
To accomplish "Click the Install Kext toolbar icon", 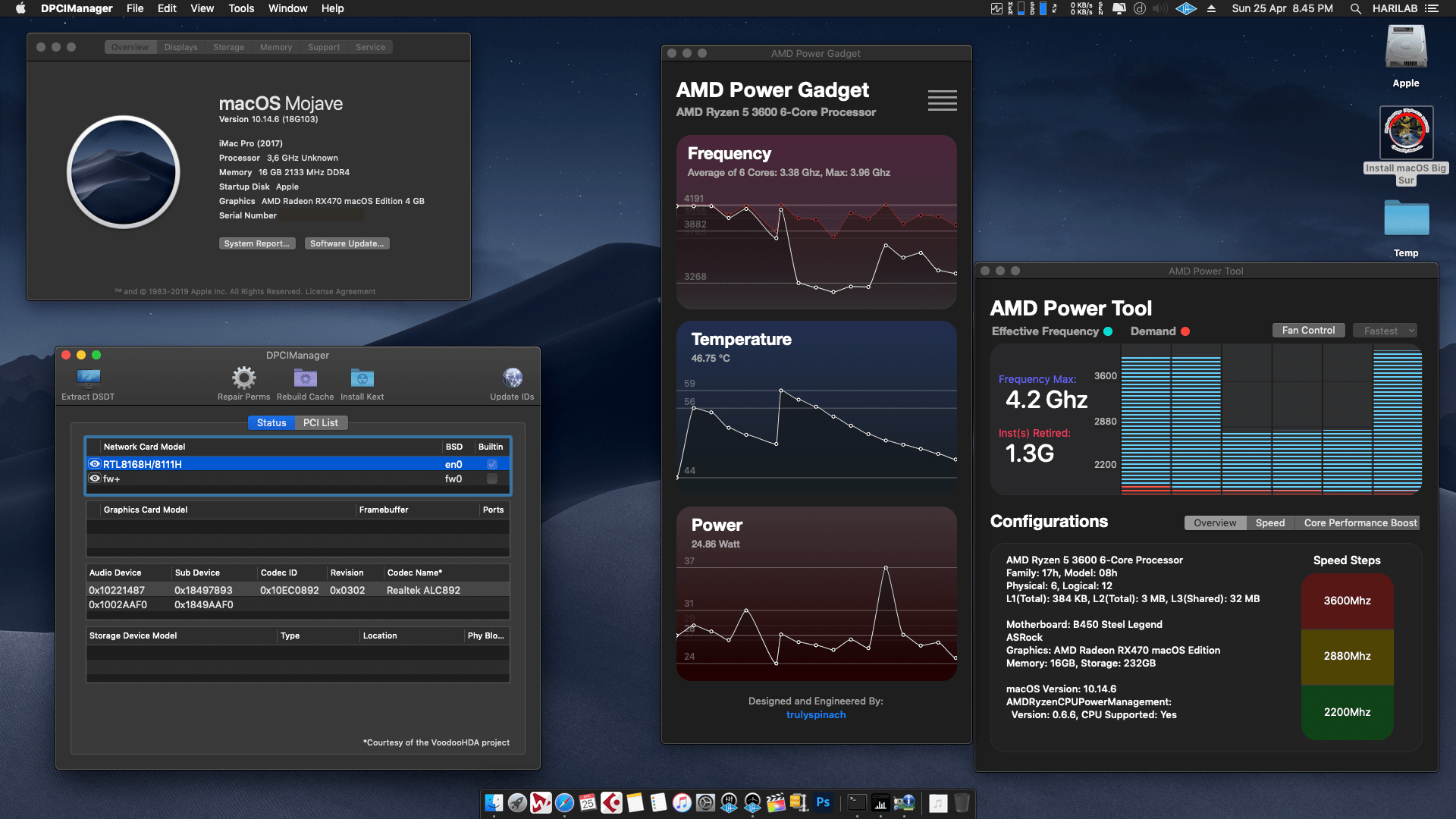I will [x=362, y=378].
